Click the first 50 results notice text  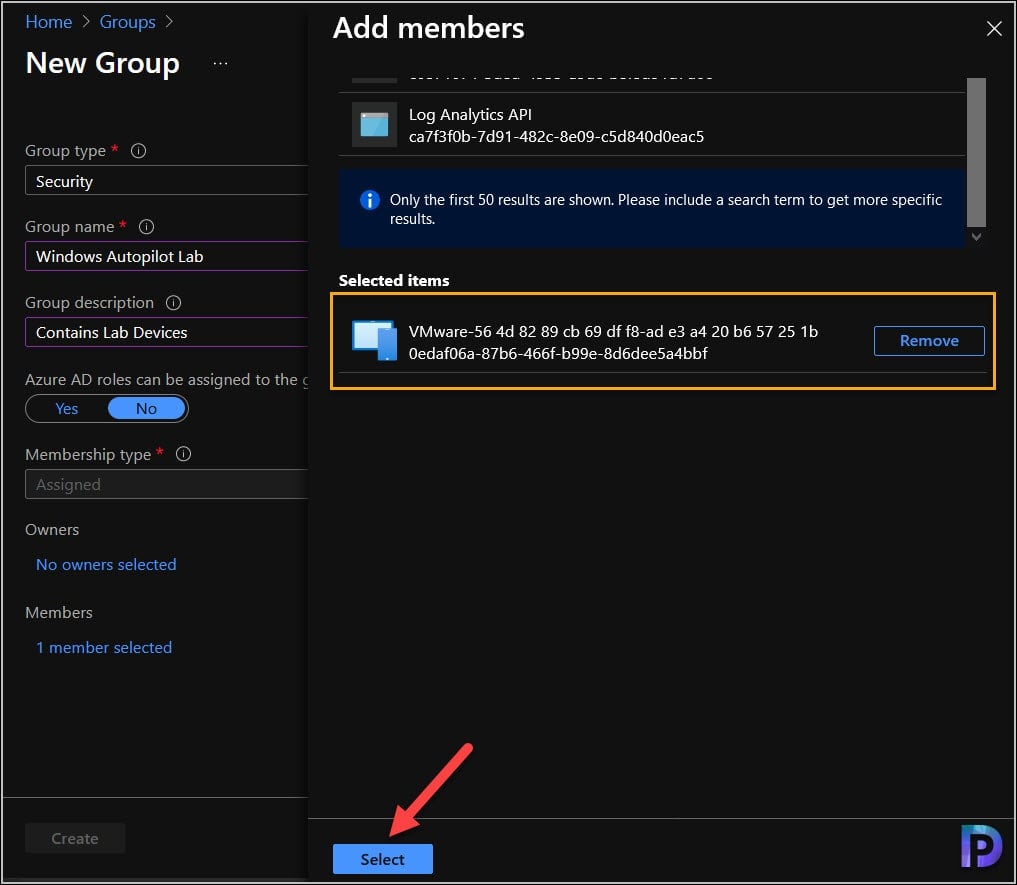(665, 209)
